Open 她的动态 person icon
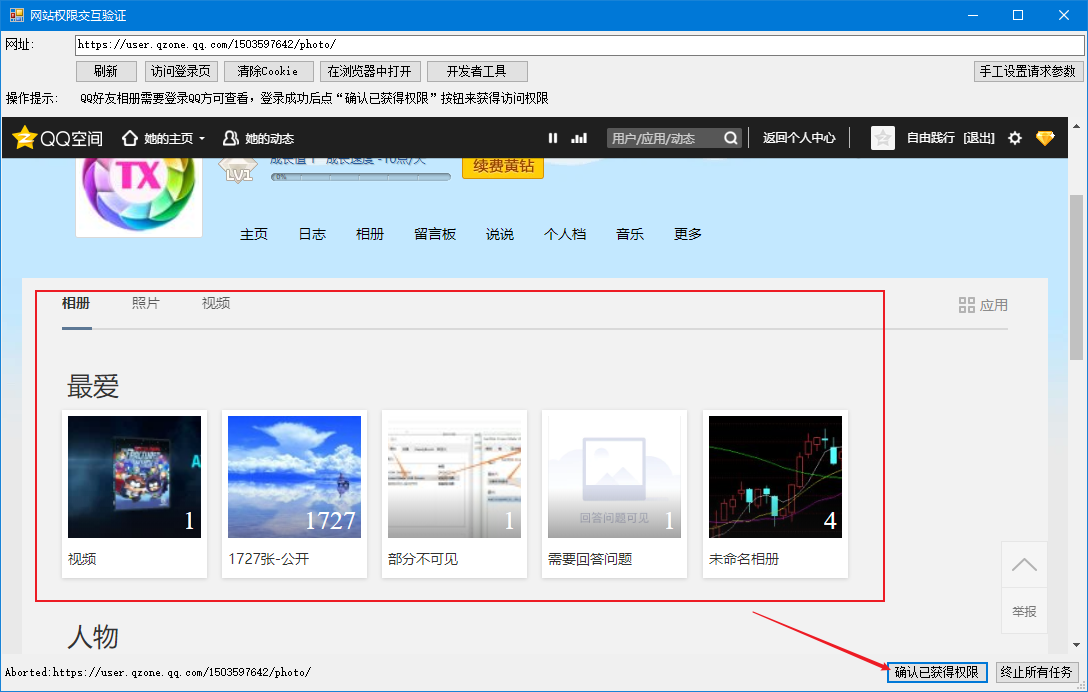 pos(230,138)
